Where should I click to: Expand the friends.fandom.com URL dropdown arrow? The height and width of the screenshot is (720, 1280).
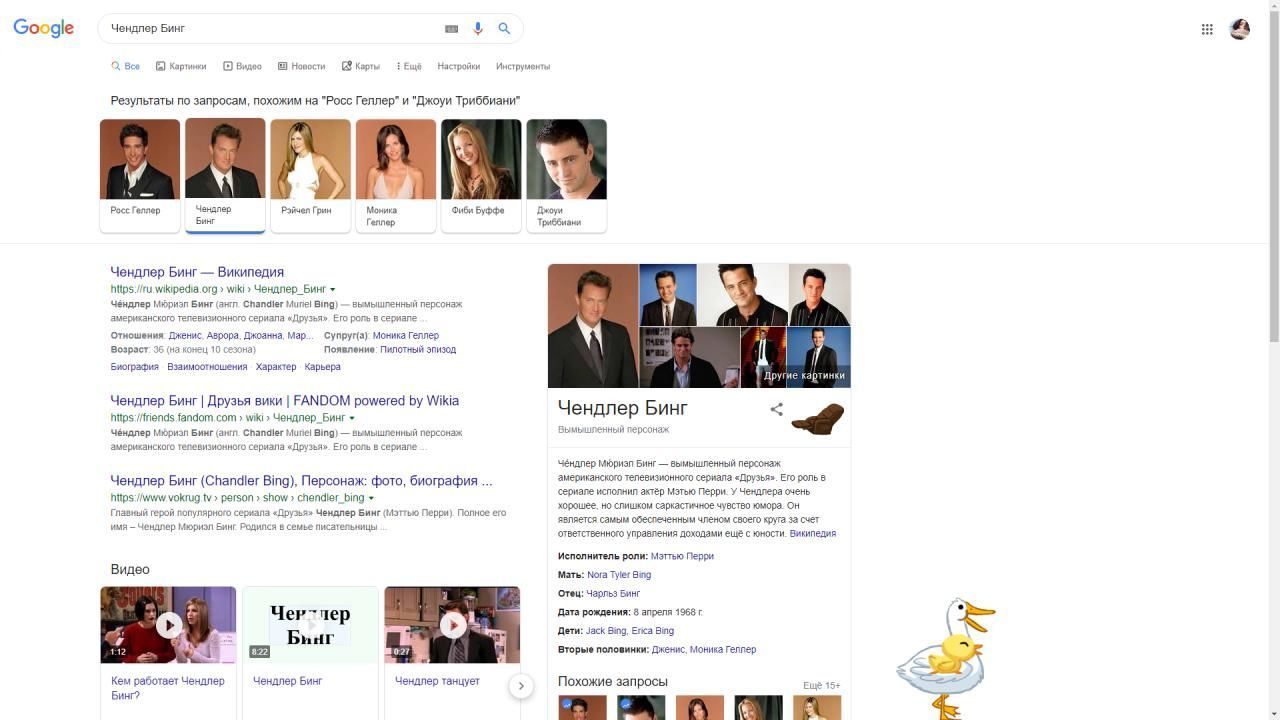tap(352, 418)
